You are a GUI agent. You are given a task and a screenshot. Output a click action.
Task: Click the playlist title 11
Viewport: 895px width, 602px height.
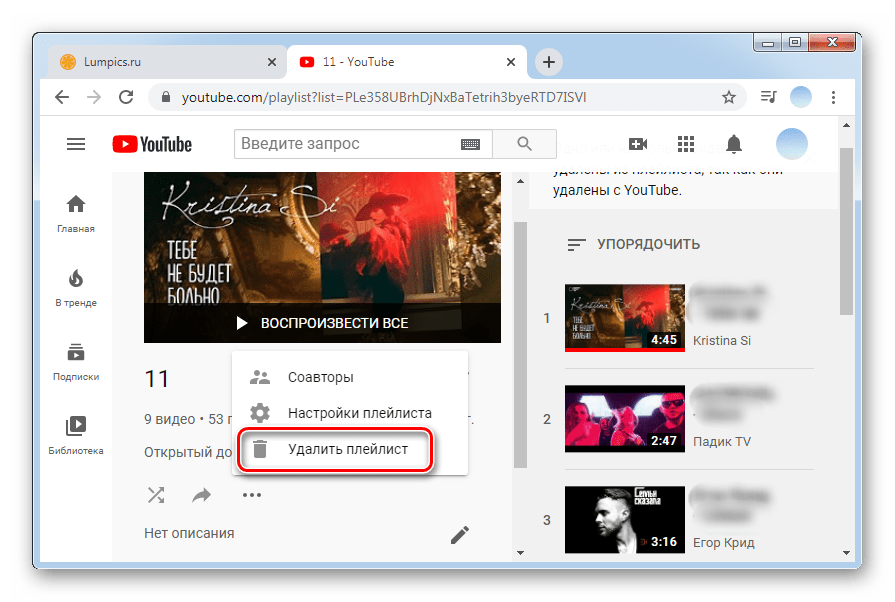156,379
